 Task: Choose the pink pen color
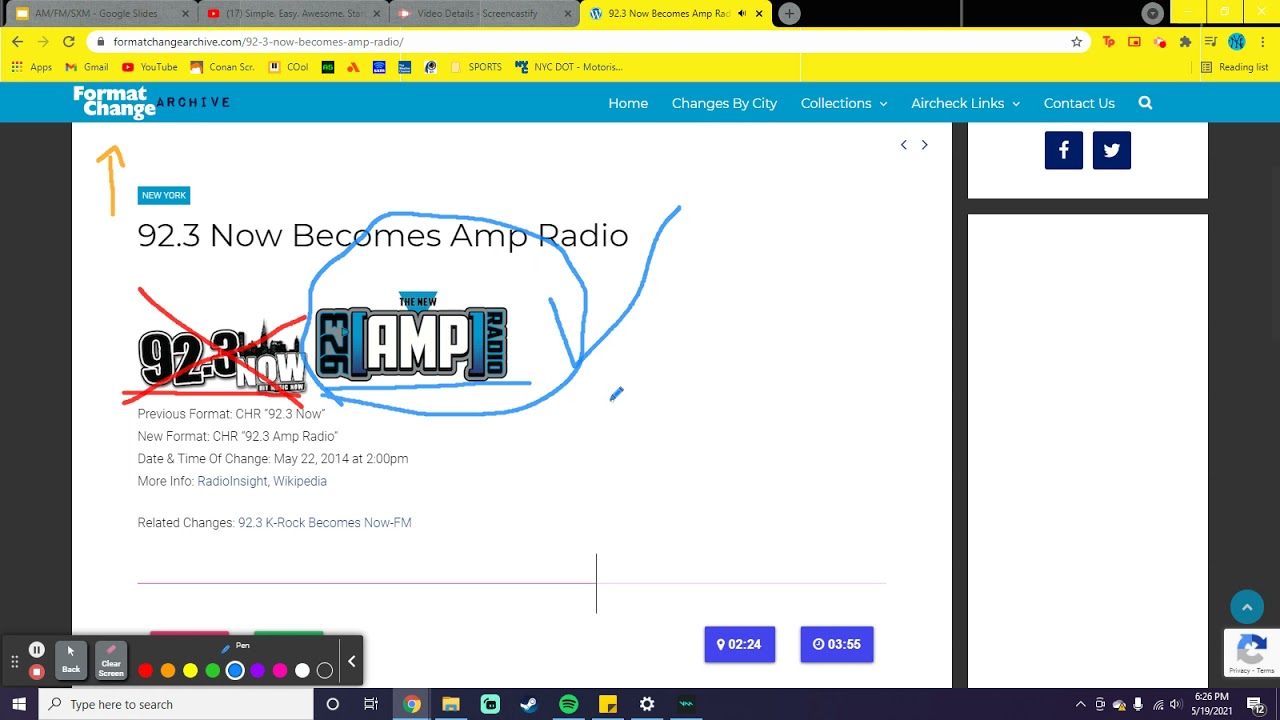point(280,671)
